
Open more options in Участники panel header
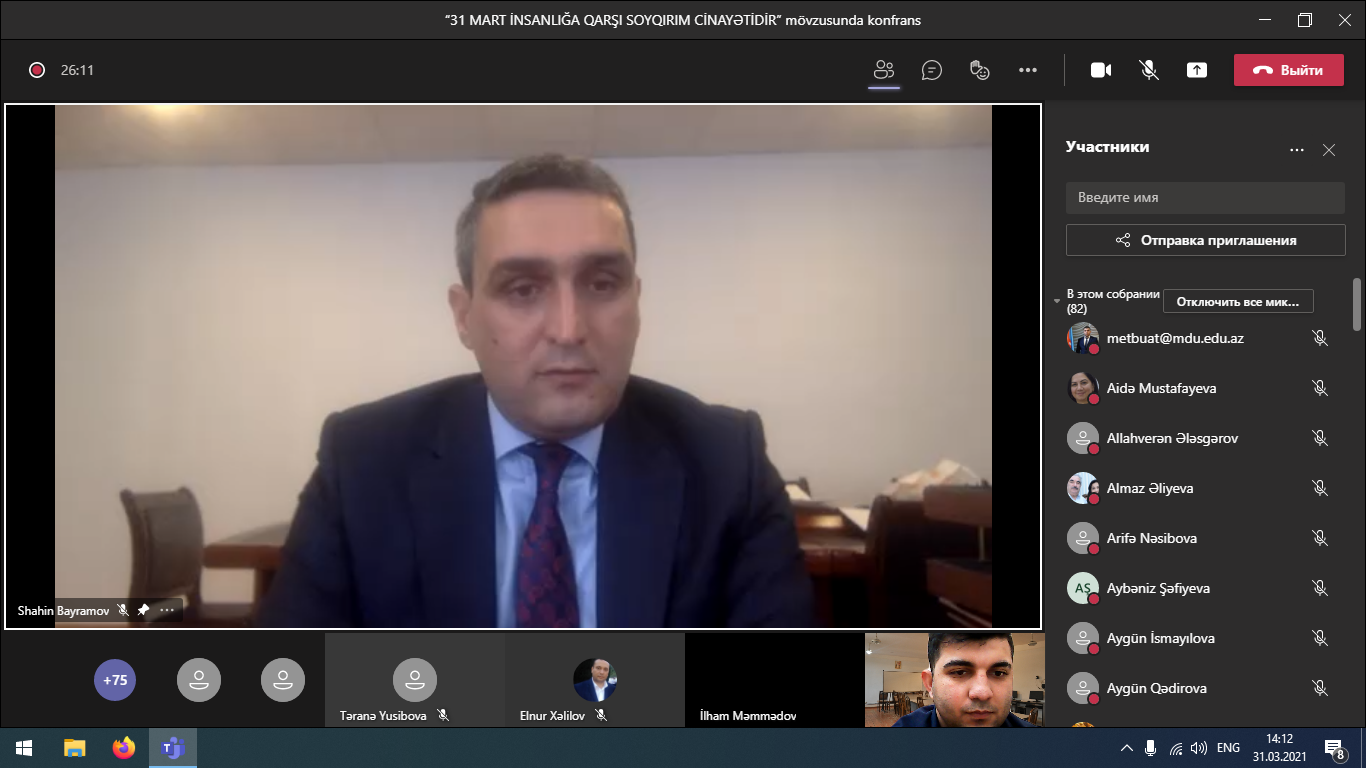coord(1297,150)
